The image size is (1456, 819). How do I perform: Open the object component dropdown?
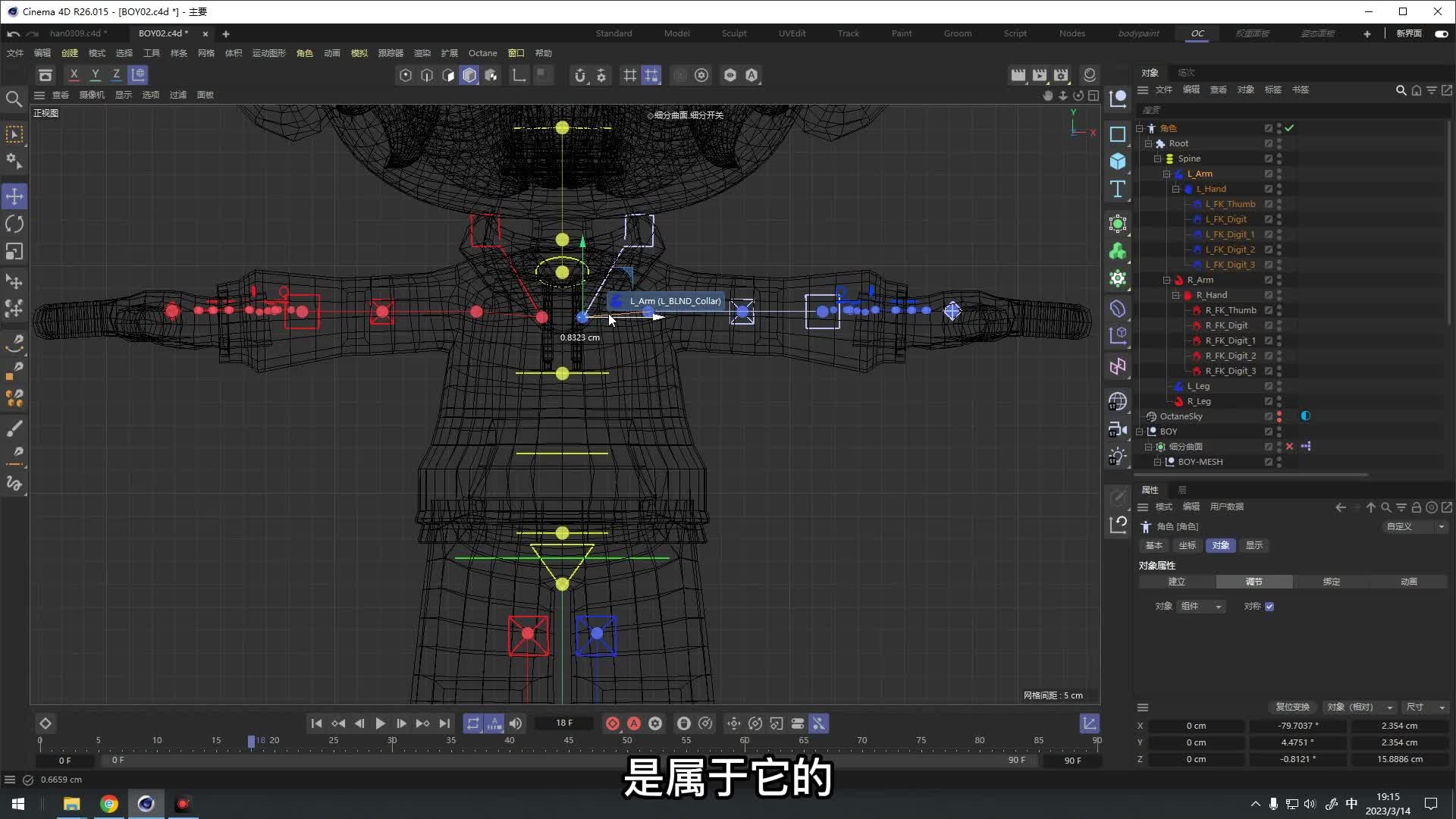point(1202,607)
